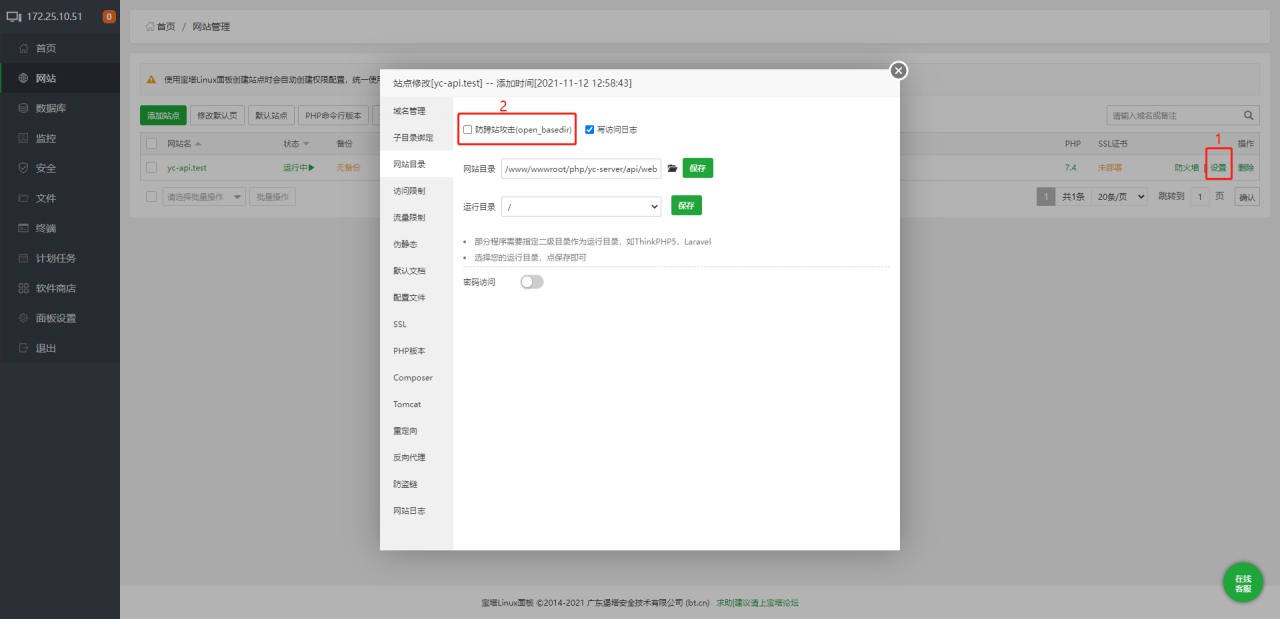Screen dimensions: 1280x619
Task: Open the 20条/页 page size dropdown
Action: 1121,197
